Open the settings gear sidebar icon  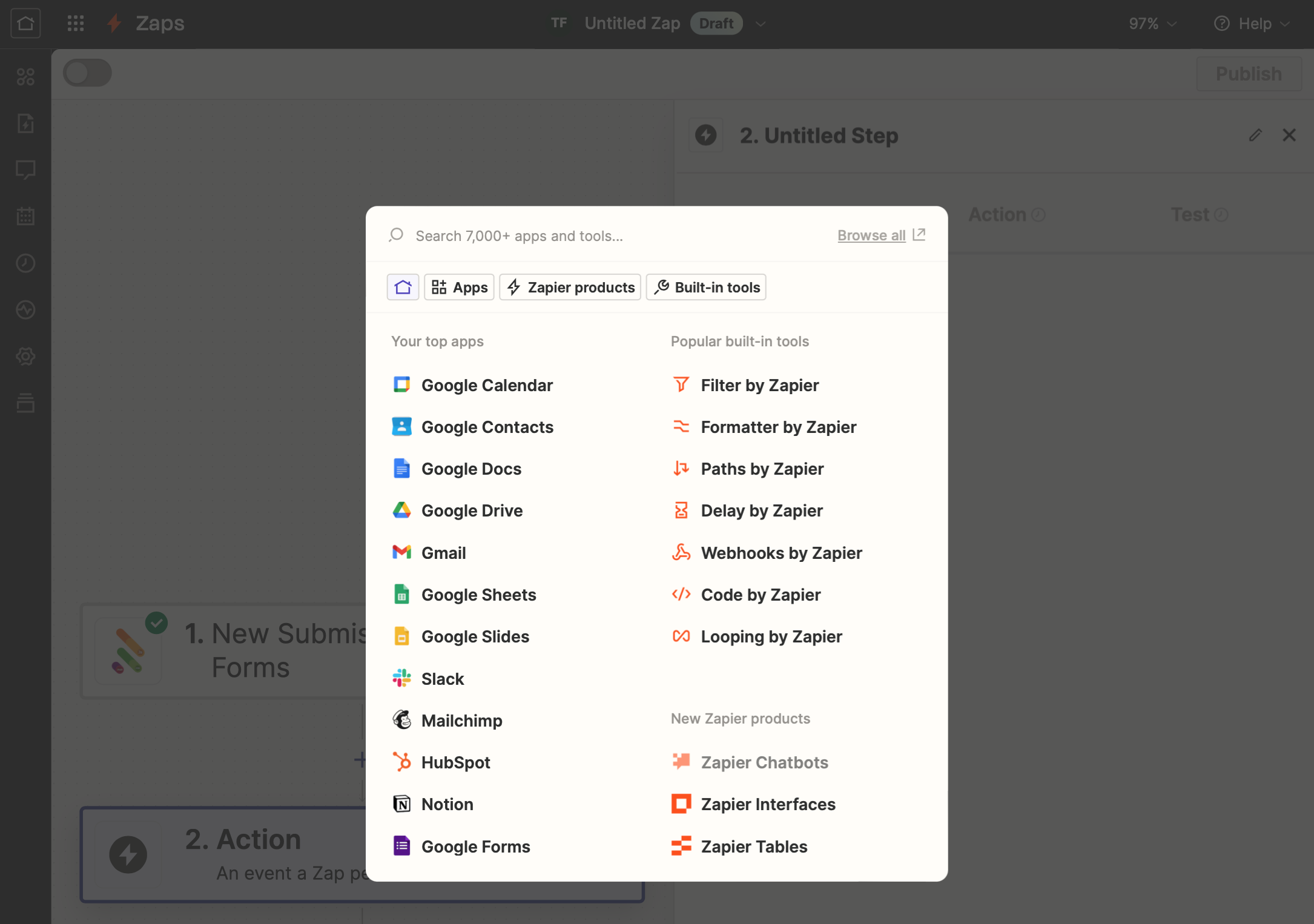(x=25, y=357)
